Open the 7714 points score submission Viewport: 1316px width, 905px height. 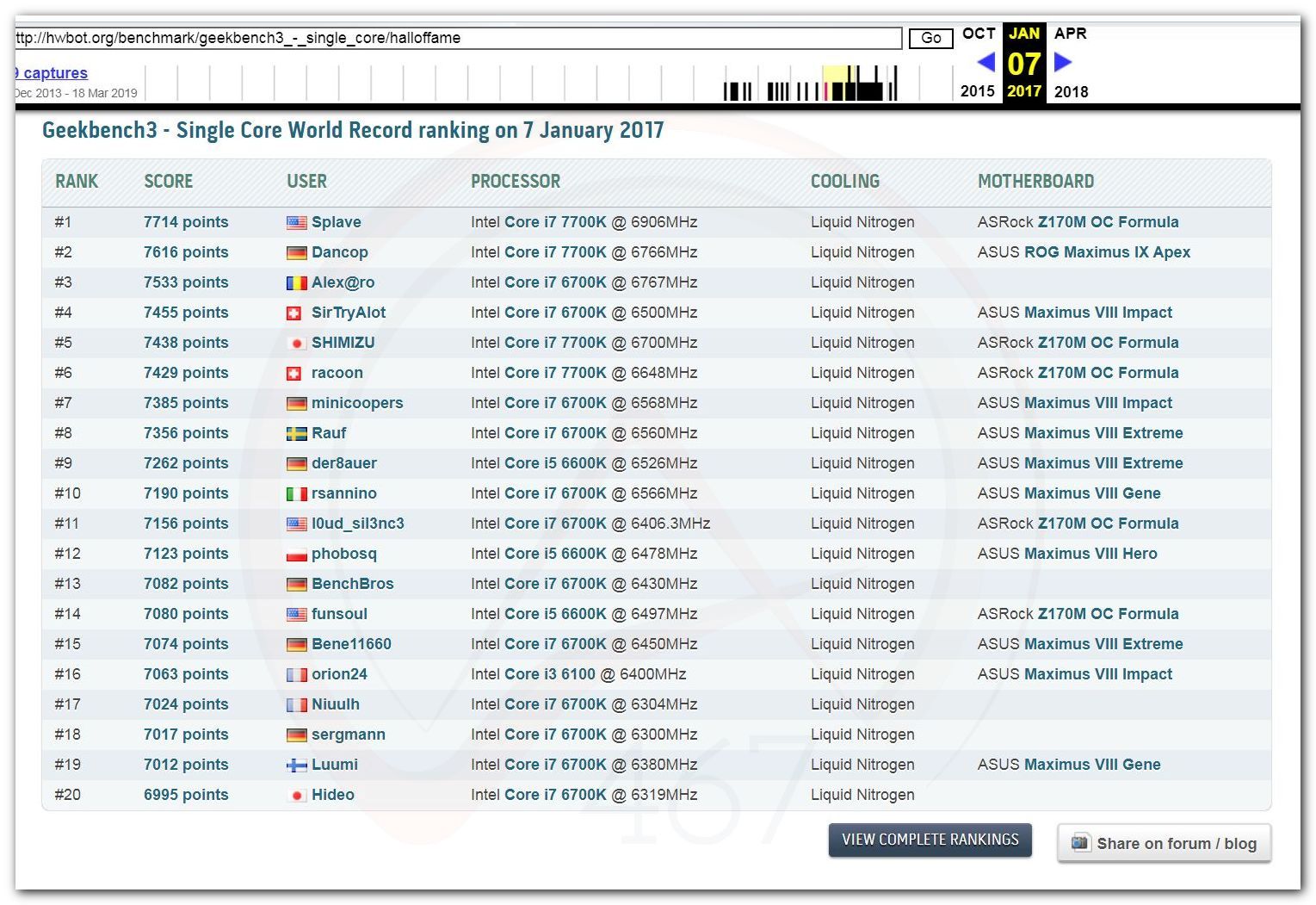[x=186, y=222]
